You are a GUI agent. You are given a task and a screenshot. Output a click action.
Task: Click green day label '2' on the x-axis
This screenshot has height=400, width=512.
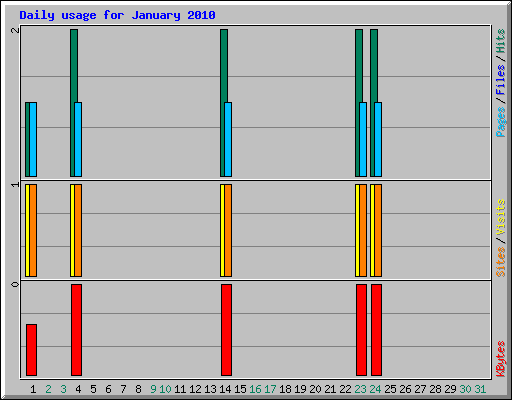(x=48, y=389)
